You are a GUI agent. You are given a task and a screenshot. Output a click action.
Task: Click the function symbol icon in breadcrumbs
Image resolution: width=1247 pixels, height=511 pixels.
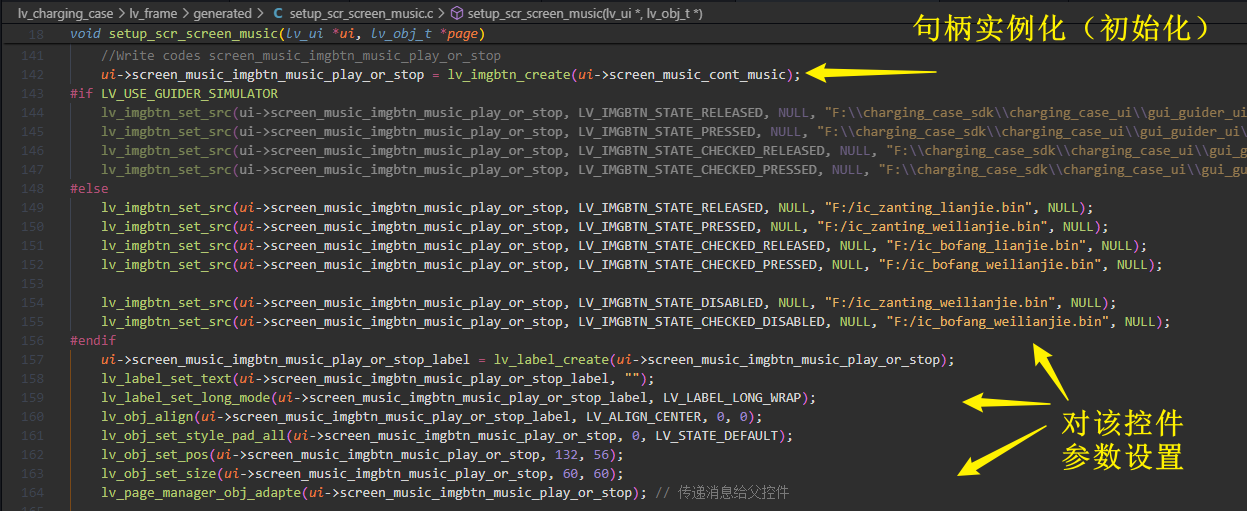457,13
